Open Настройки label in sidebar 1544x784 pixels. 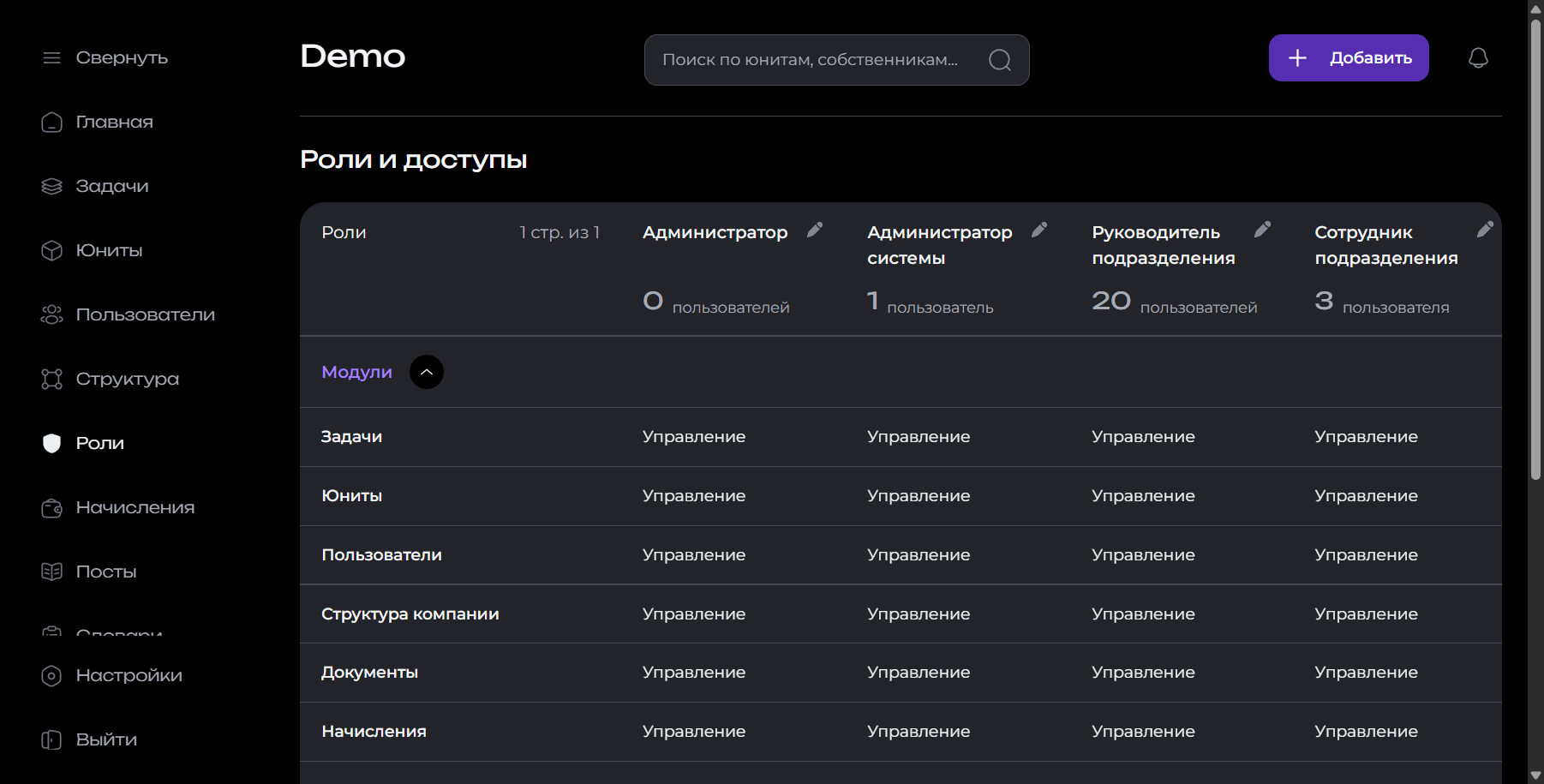(x=129, y=675)
